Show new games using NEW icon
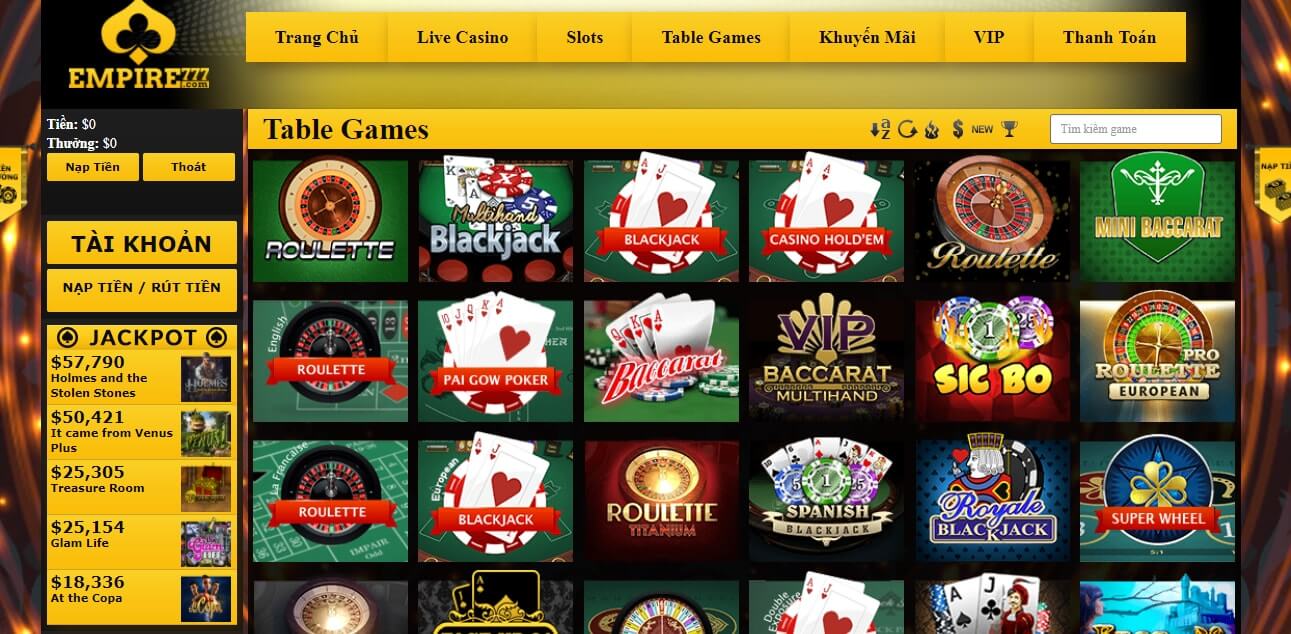The height and width of the screenshot is (634, 1291). click(982, 129)
